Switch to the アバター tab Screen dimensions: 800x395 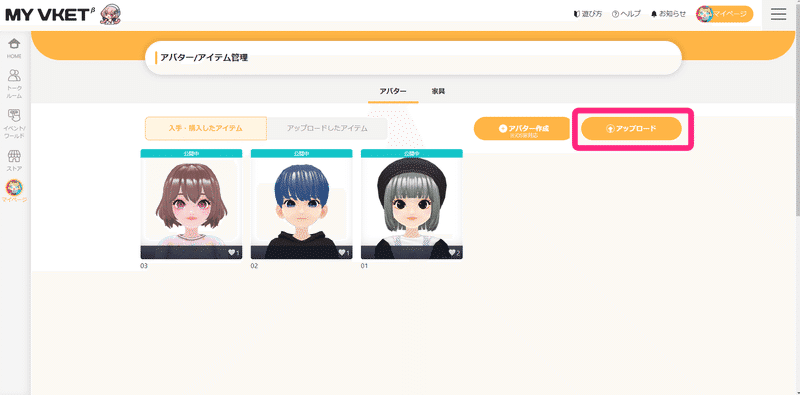click(x=393, y=92)
